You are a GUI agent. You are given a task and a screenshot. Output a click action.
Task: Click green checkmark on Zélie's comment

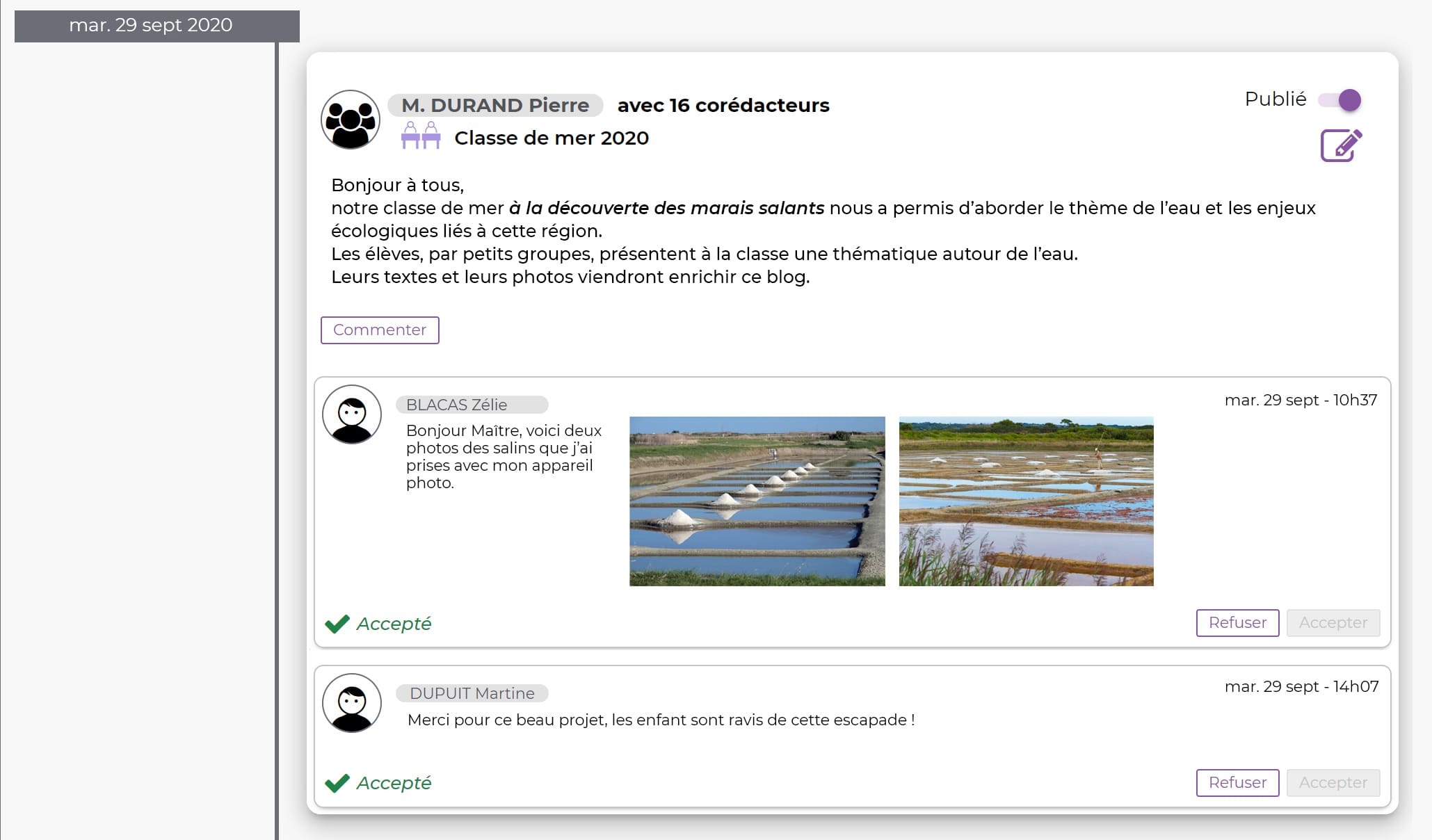337,624
